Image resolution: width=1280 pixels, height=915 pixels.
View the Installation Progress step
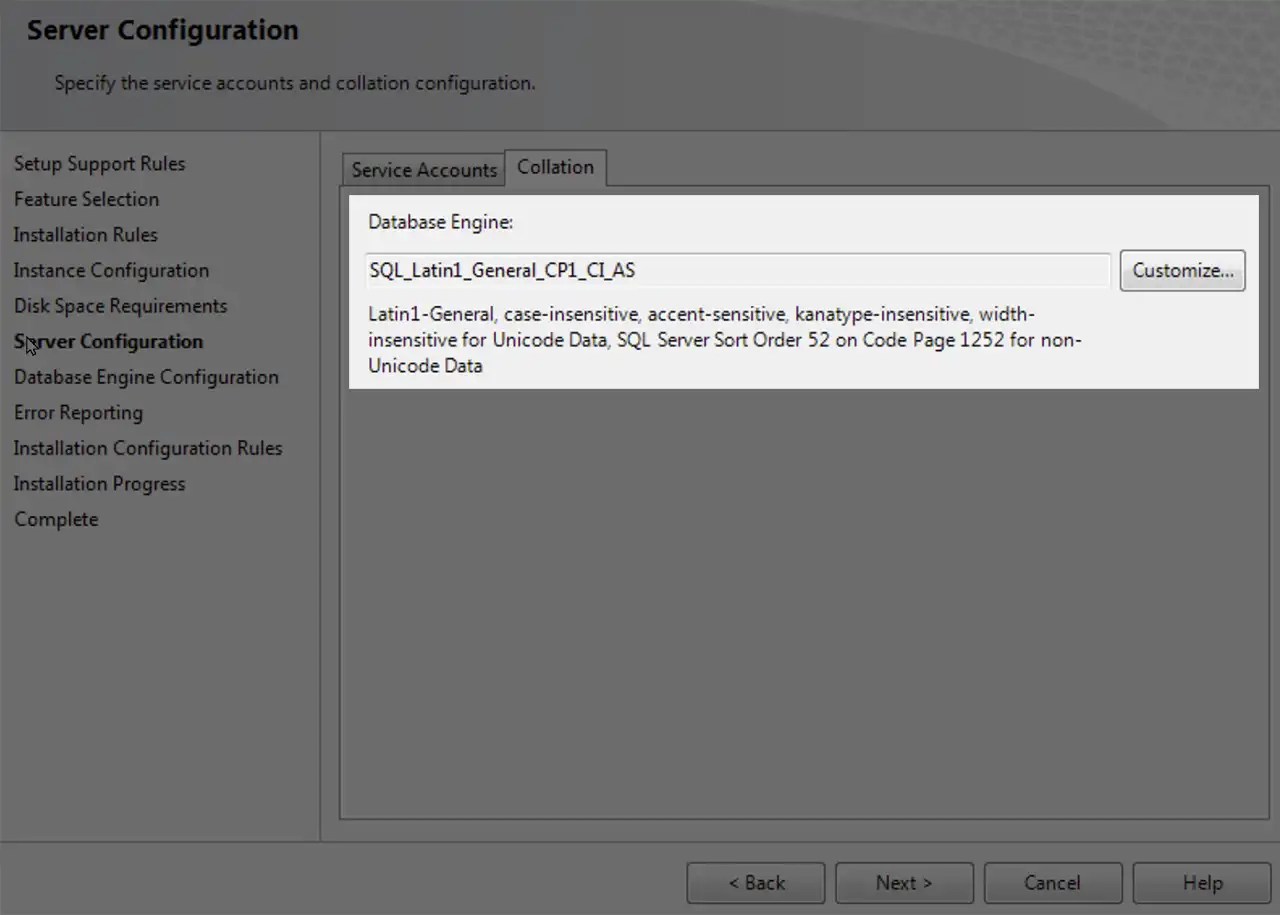click(x=99, y=483)
